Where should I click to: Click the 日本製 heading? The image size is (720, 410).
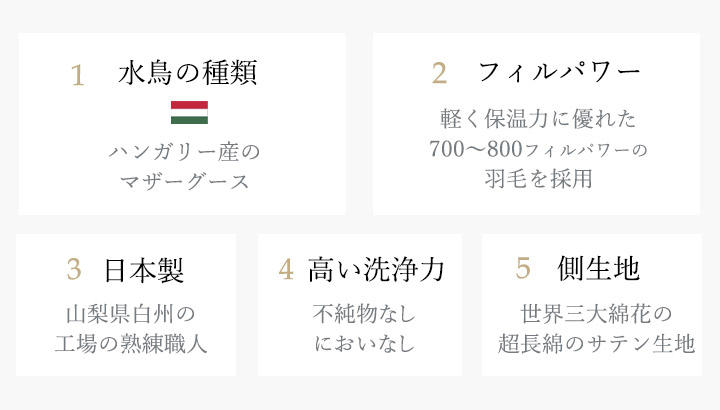144,270
